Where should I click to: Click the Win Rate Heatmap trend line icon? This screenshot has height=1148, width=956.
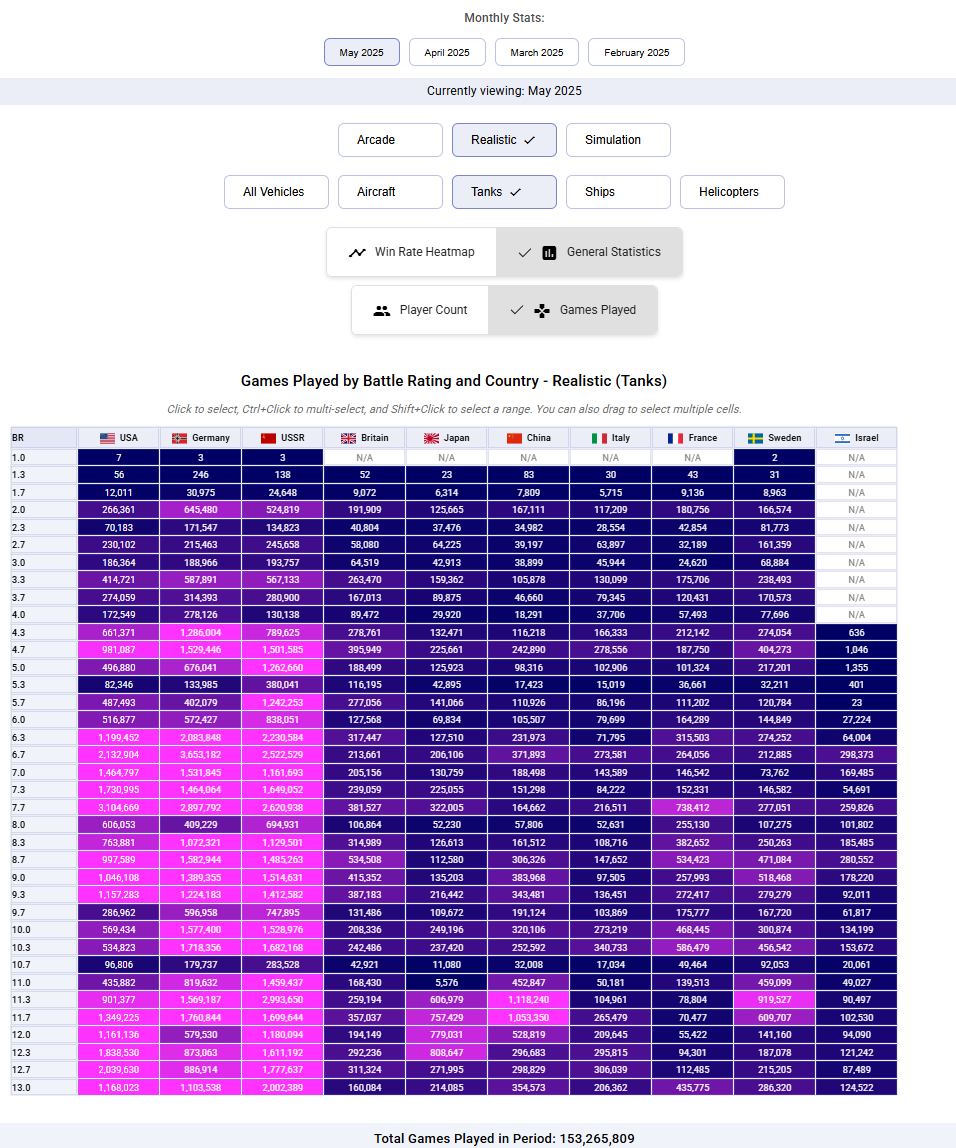tap(357, 253)
